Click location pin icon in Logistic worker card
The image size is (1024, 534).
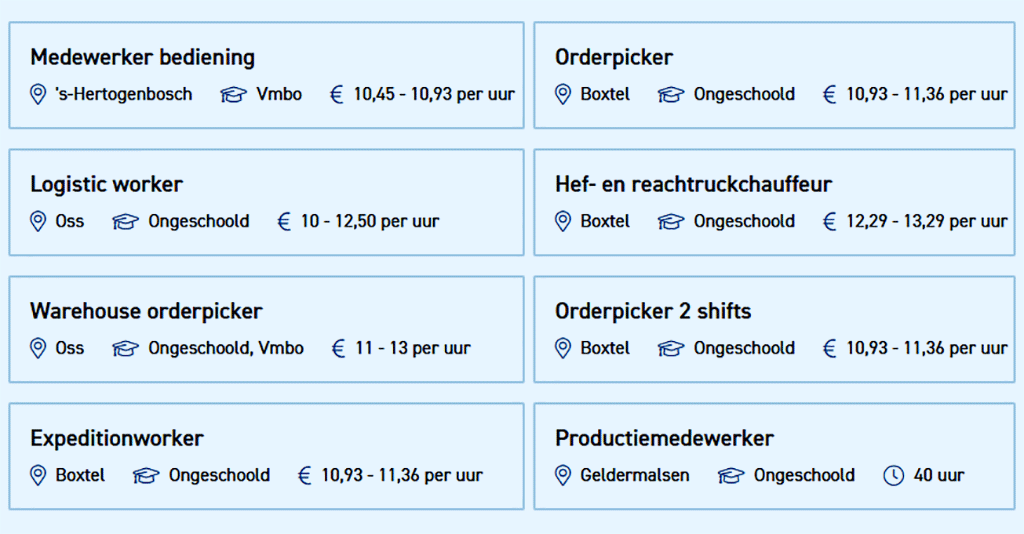[38, 221]
